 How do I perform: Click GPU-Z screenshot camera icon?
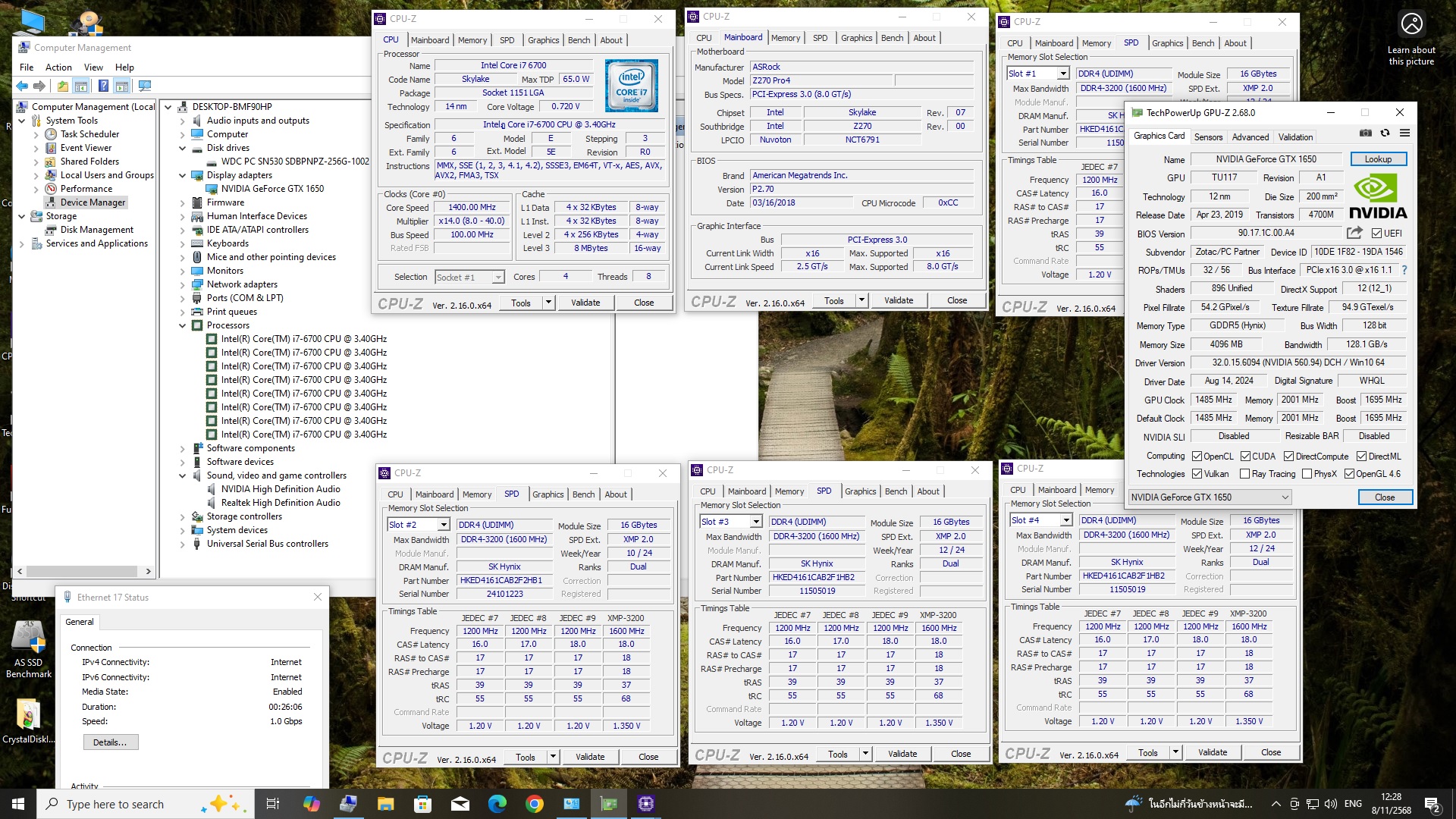[1366, 133]
